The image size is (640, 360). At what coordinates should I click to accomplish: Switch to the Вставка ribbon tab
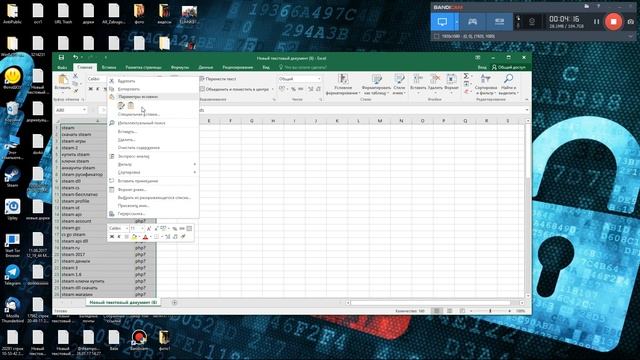109,67
